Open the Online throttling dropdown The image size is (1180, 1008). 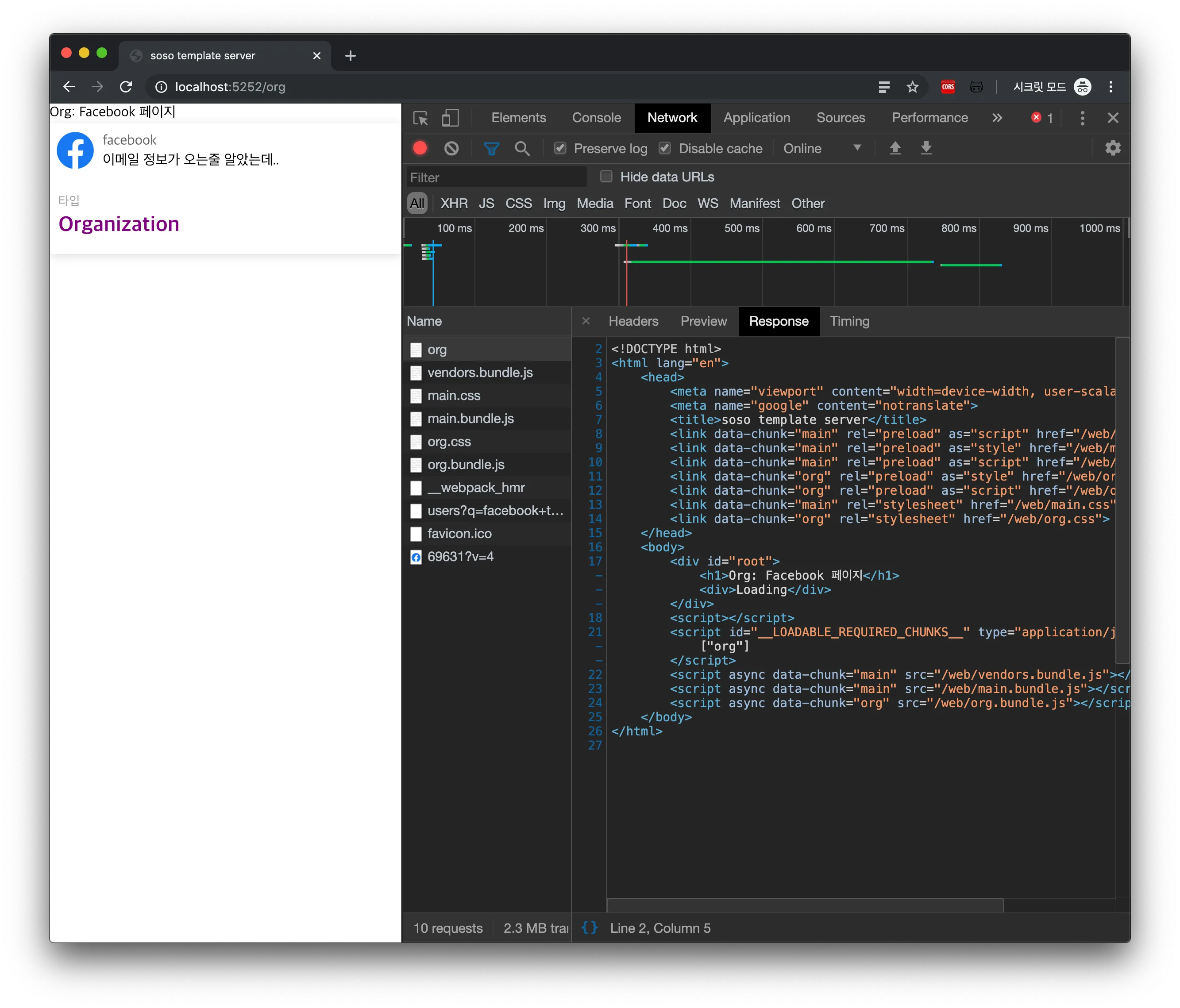click(x=822, y=148)
